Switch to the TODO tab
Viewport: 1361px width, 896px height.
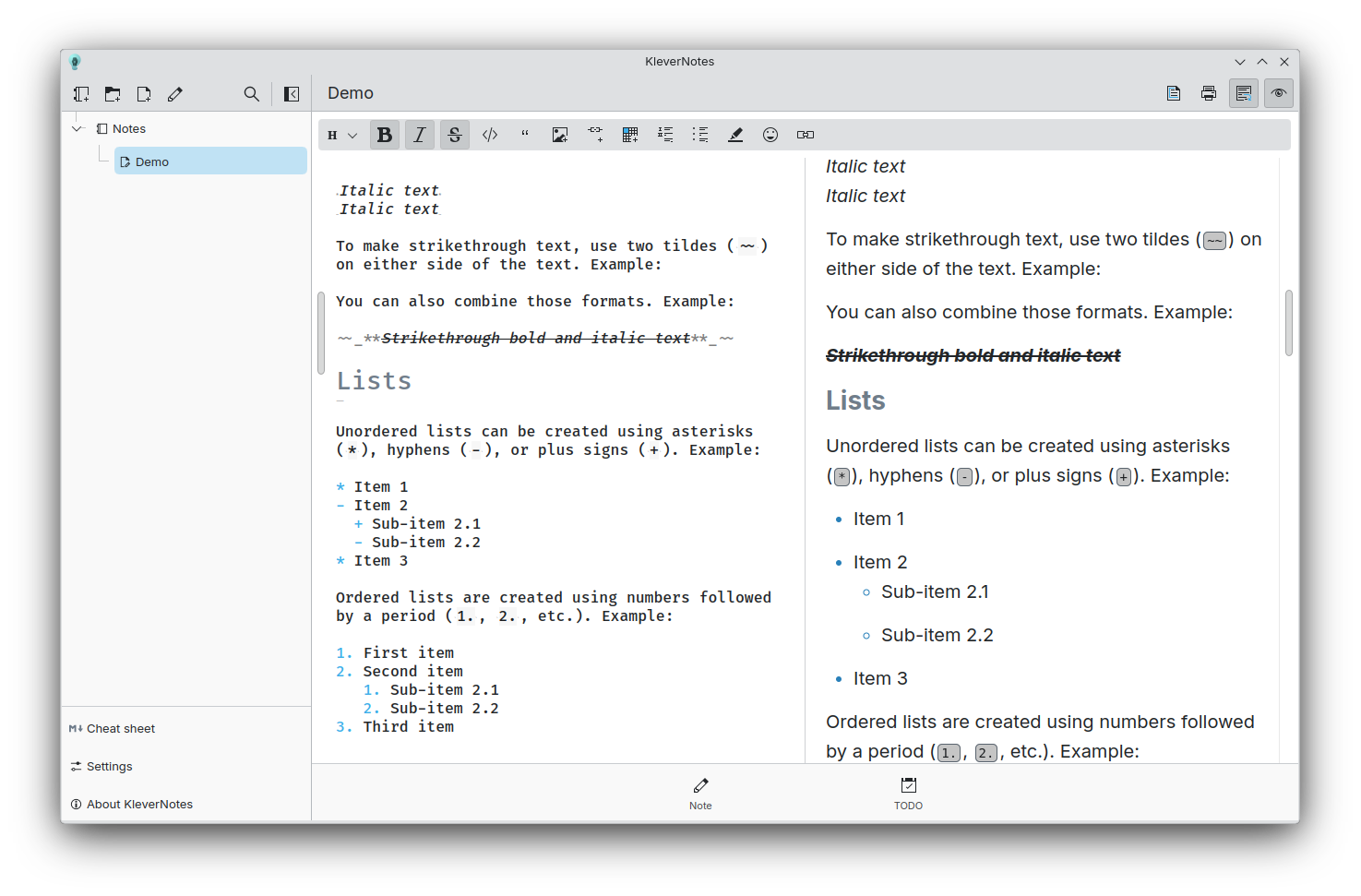click(908, 794)
